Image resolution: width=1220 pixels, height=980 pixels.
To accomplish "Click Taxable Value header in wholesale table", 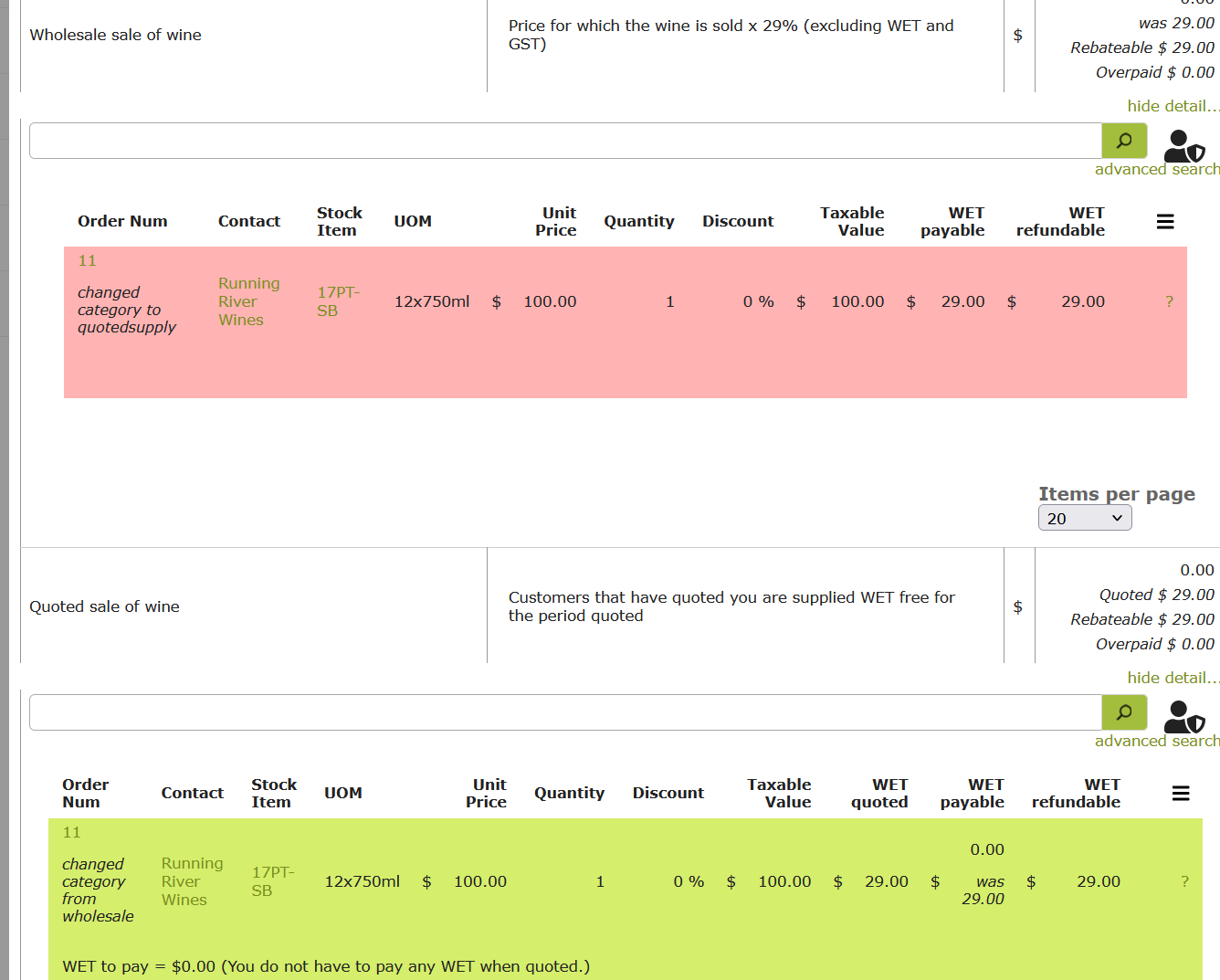I will coord(852,221).
